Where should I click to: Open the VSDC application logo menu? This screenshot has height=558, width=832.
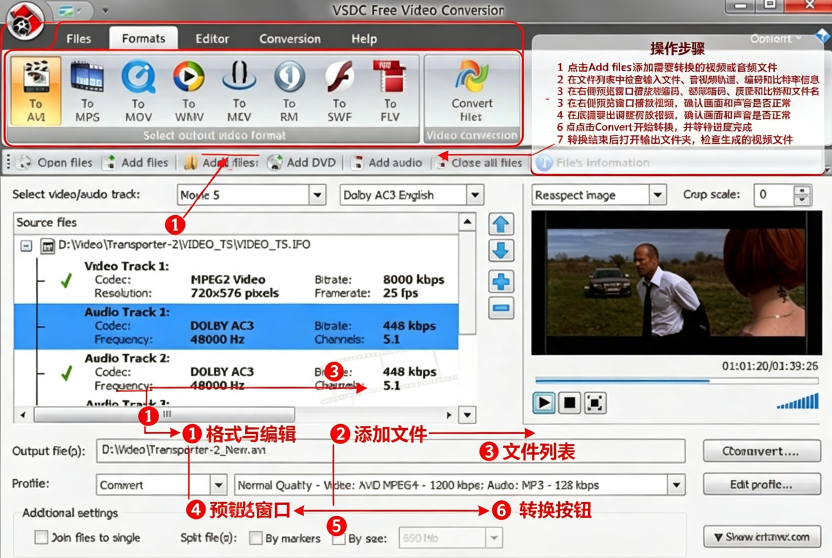24,21
